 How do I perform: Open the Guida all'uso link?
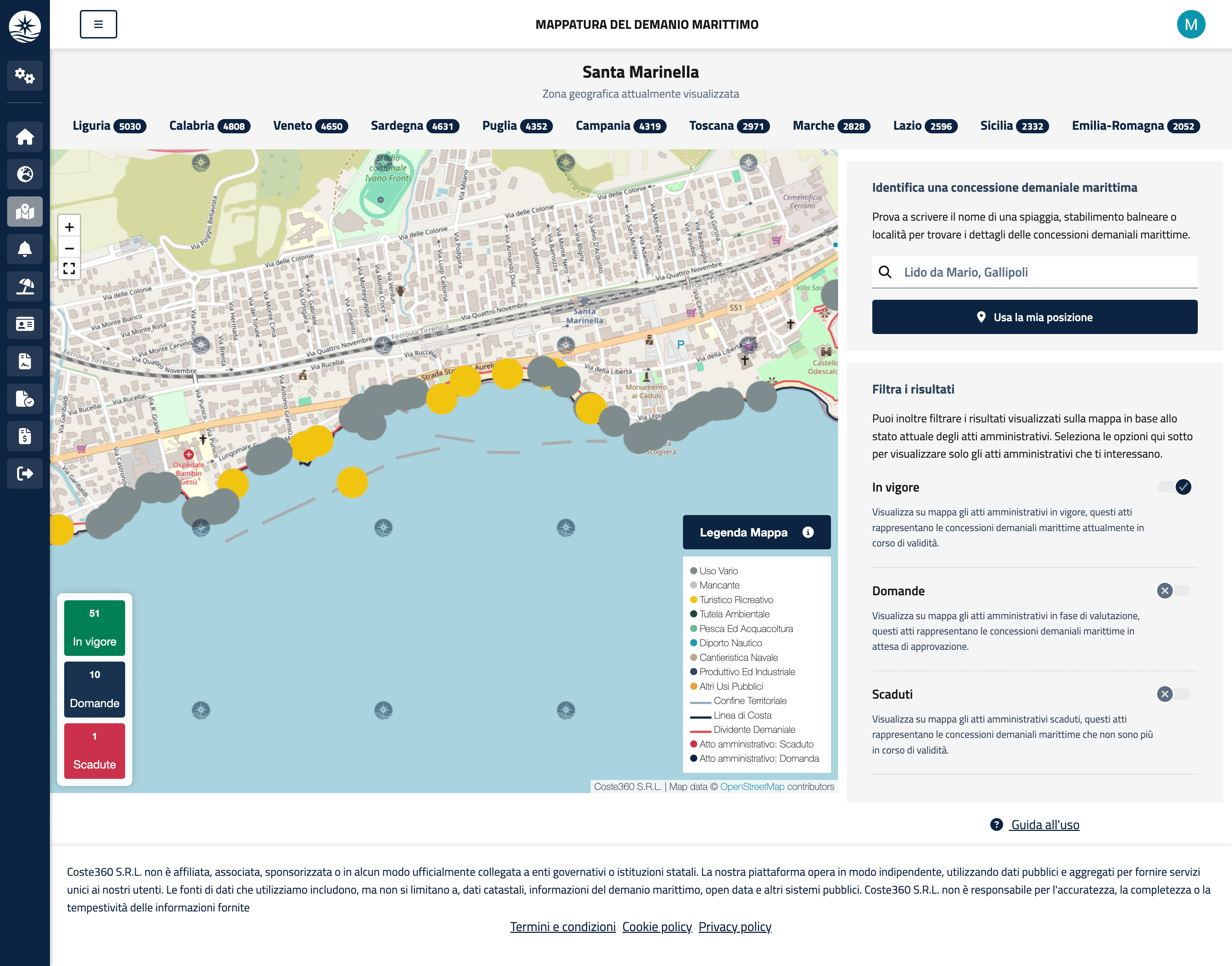coord(1045,824)
